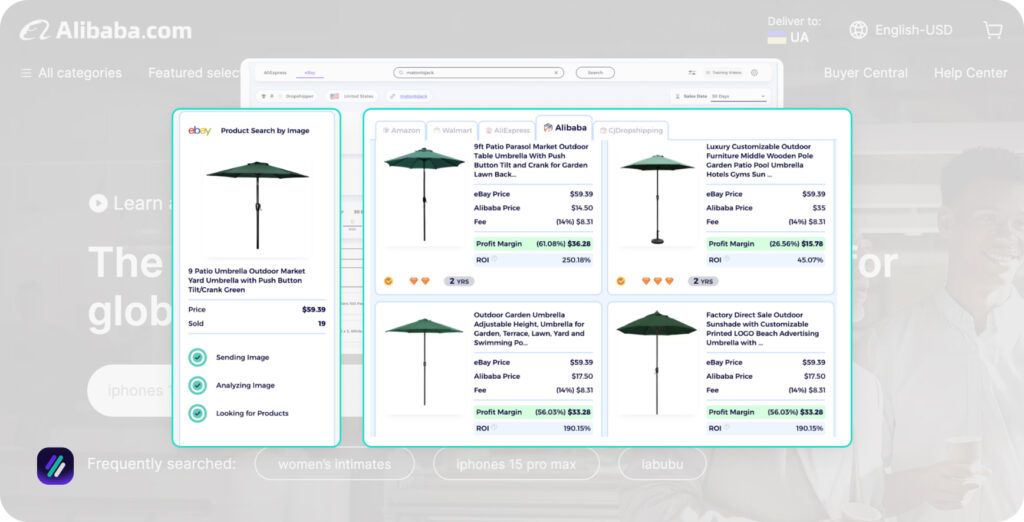Click the Looking for Products check mark
This screenshot has height=522, width=1024.
[197, 414]
